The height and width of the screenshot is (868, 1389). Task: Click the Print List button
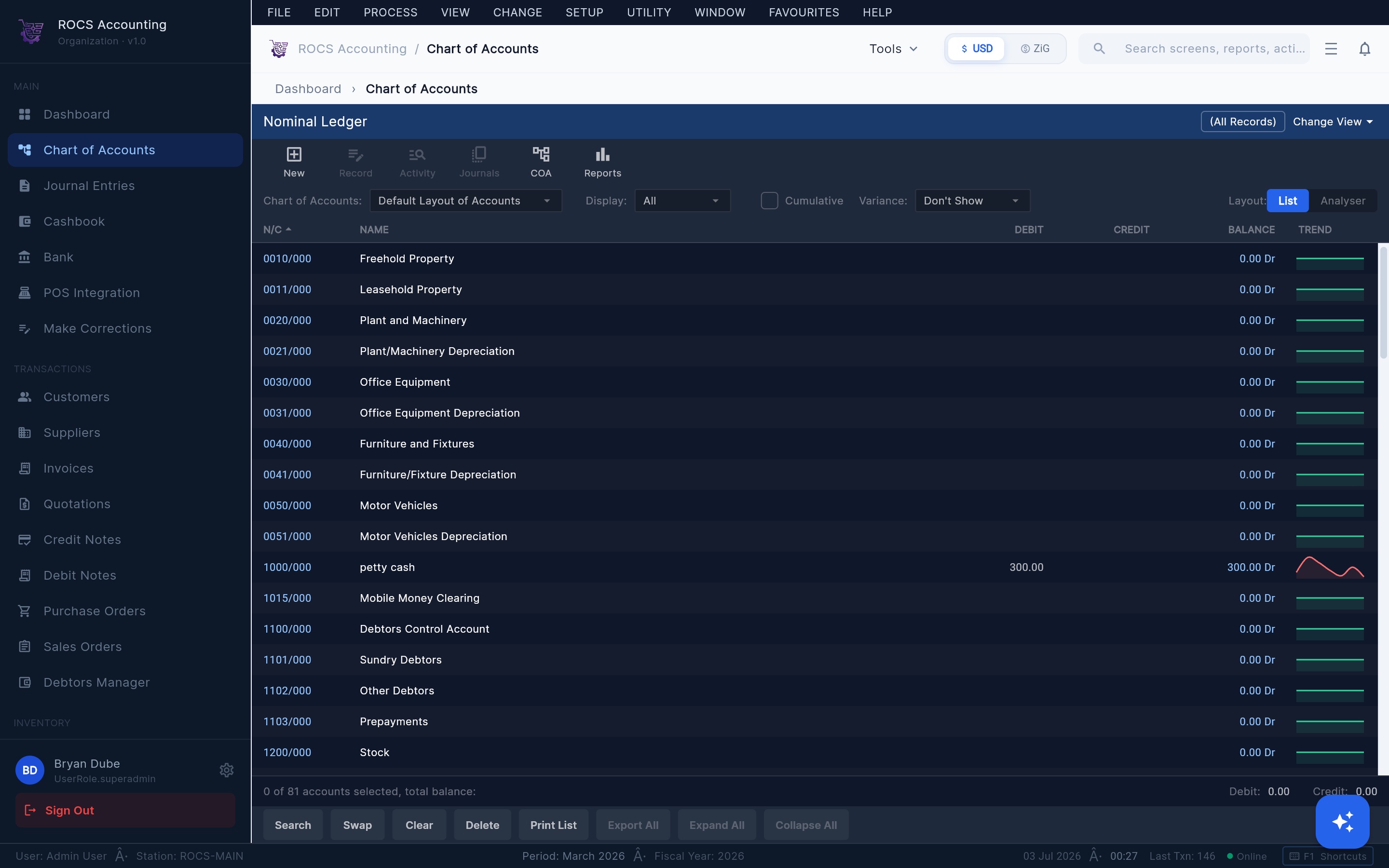tap(553, 825)
